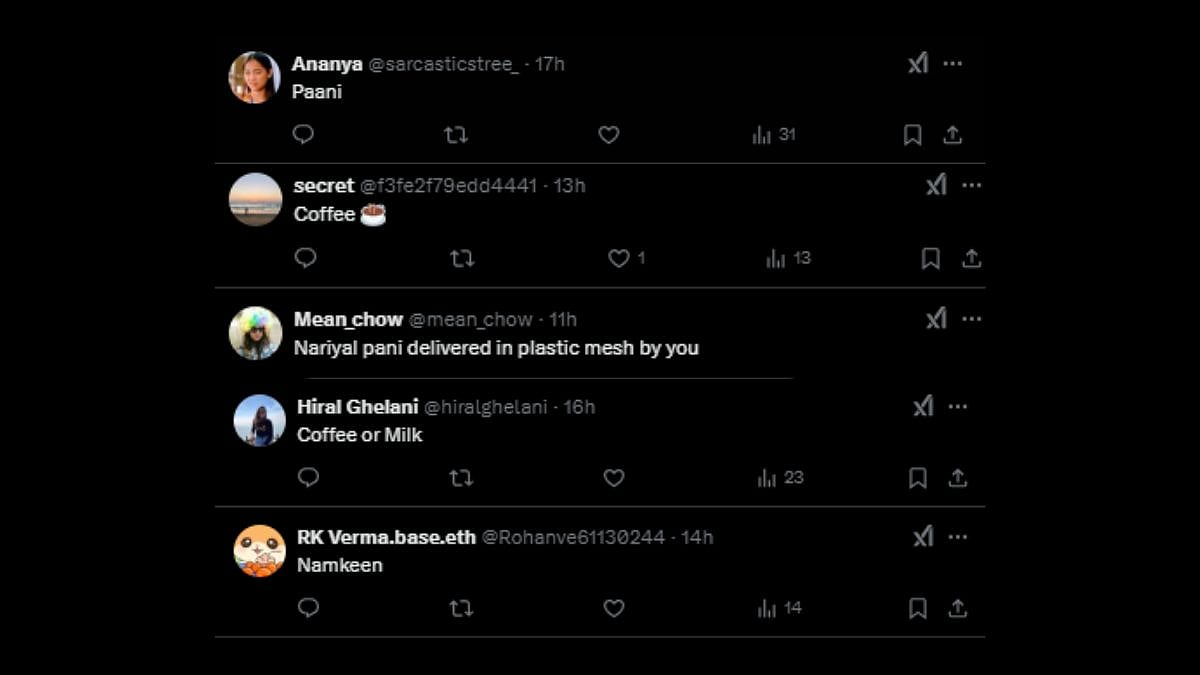
Task: Click Hiral Ghelani's avatar image
Action: pos(260,420)
